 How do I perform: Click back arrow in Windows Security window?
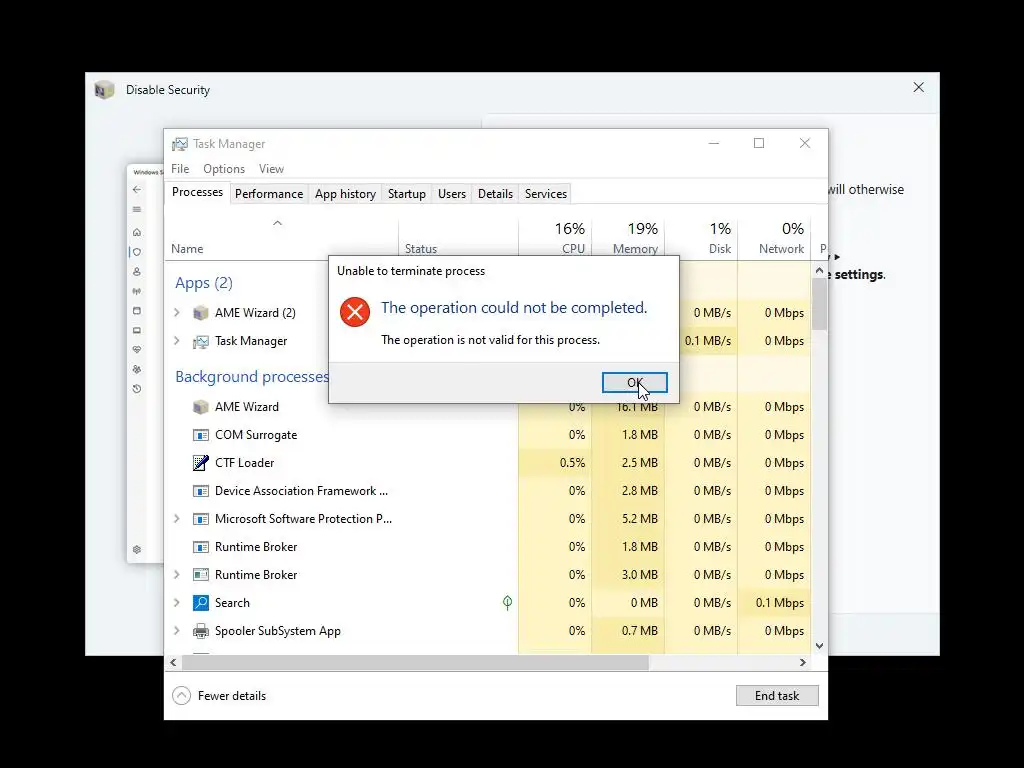pyautogui.click(x=136, y=189)
